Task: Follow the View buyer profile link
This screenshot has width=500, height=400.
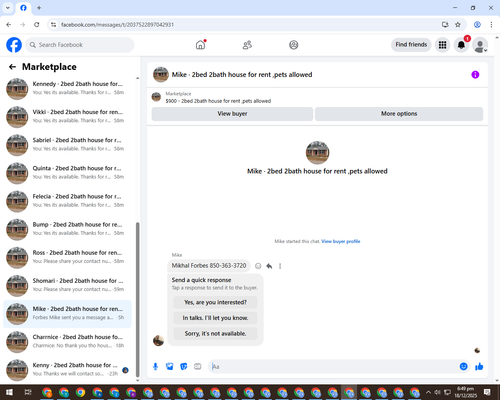Action: [341, 241]
